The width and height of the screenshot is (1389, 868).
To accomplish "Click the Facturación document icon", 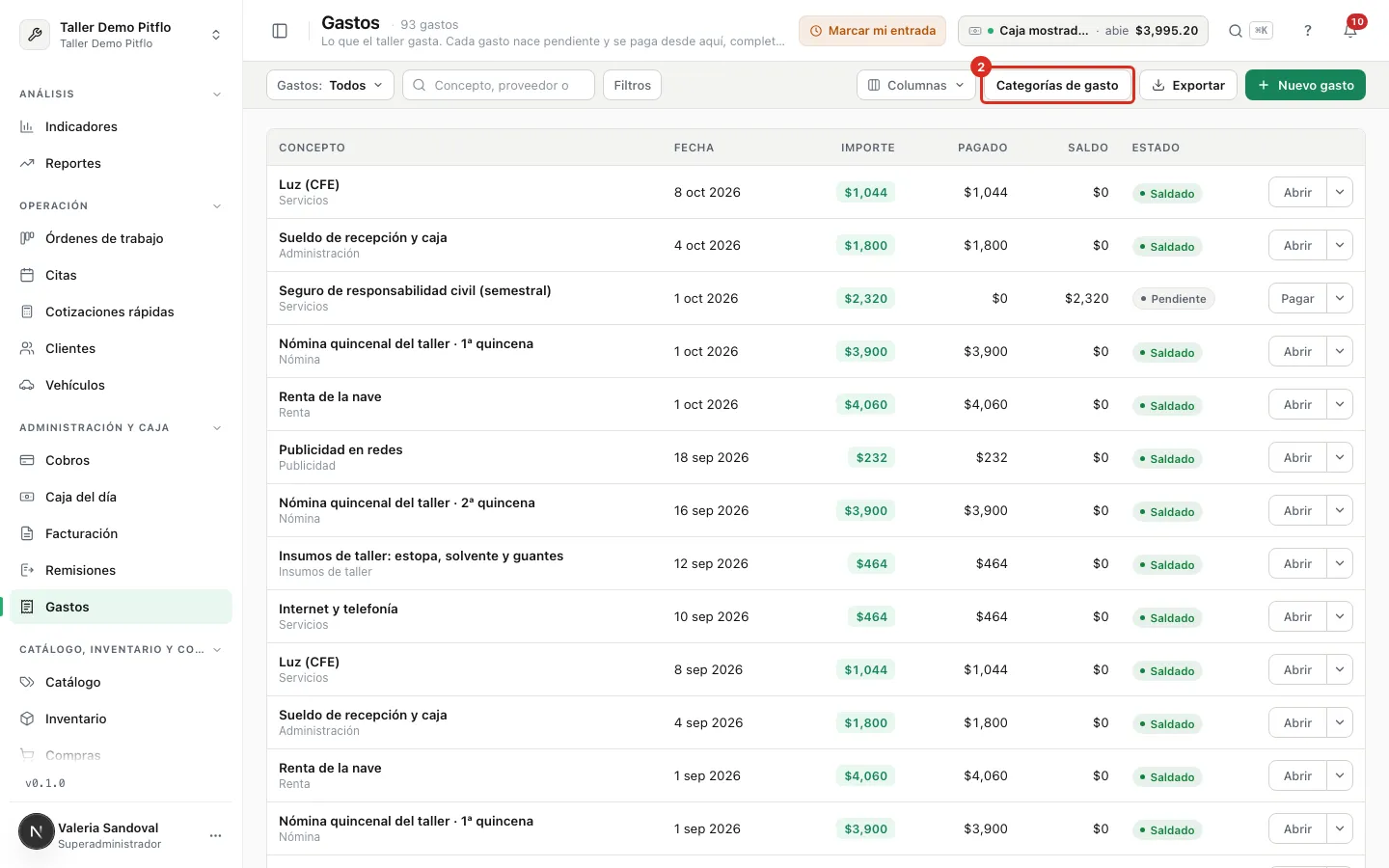I will point(27,533).
